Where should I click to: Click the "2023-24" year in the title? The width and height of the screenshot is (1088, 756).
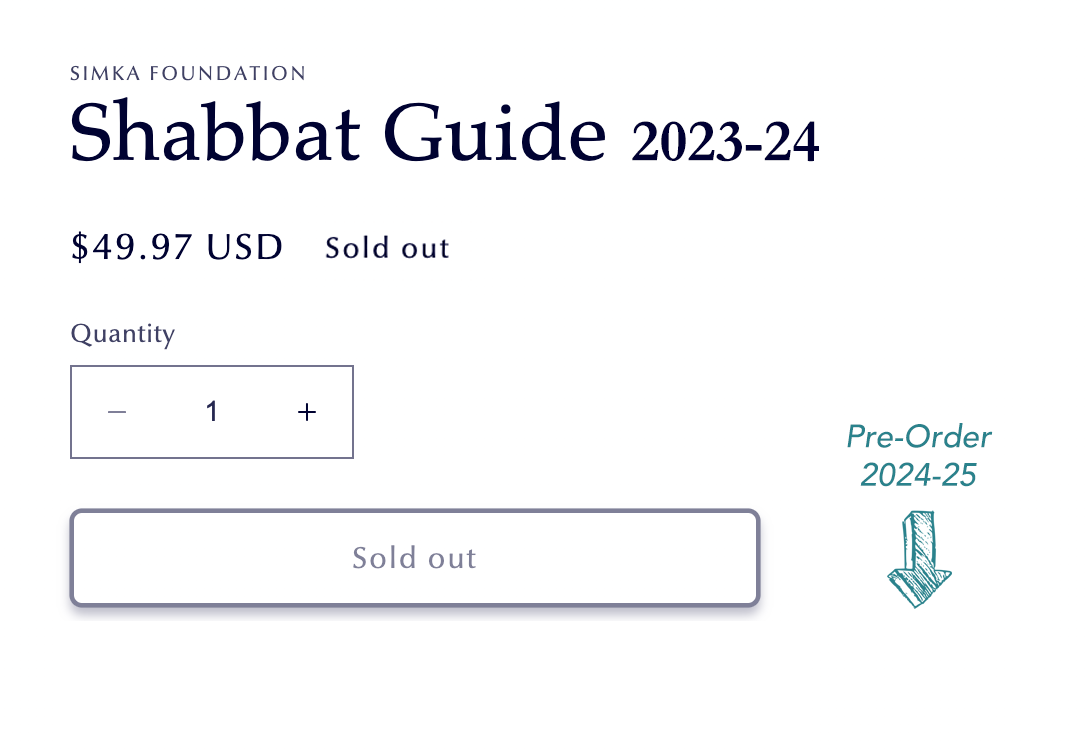tap(725, 142)
